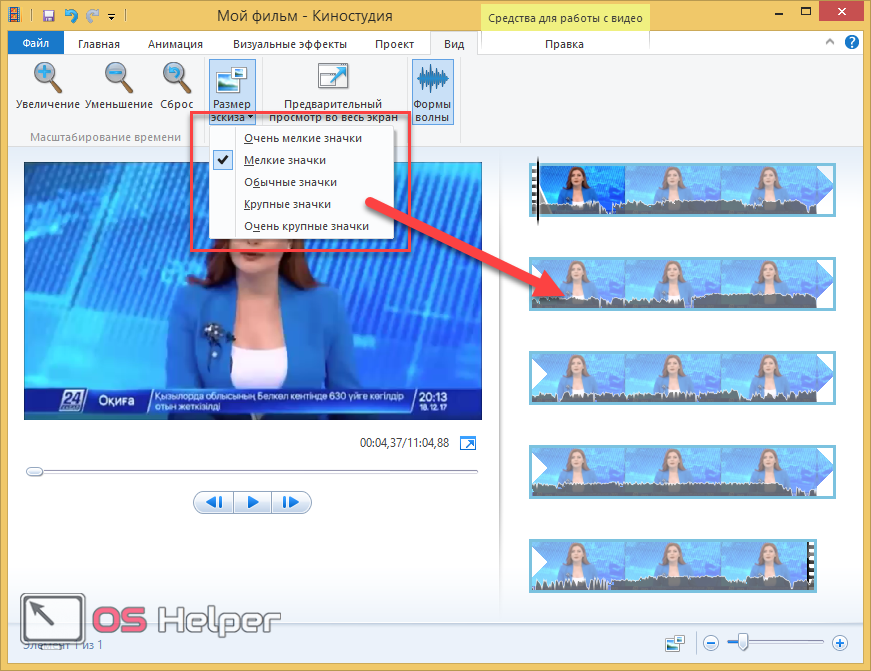Select the checked Мелкие значки option
Image resolution: width=871 pixels, height=671 pixels.
[x=285, y=160]
